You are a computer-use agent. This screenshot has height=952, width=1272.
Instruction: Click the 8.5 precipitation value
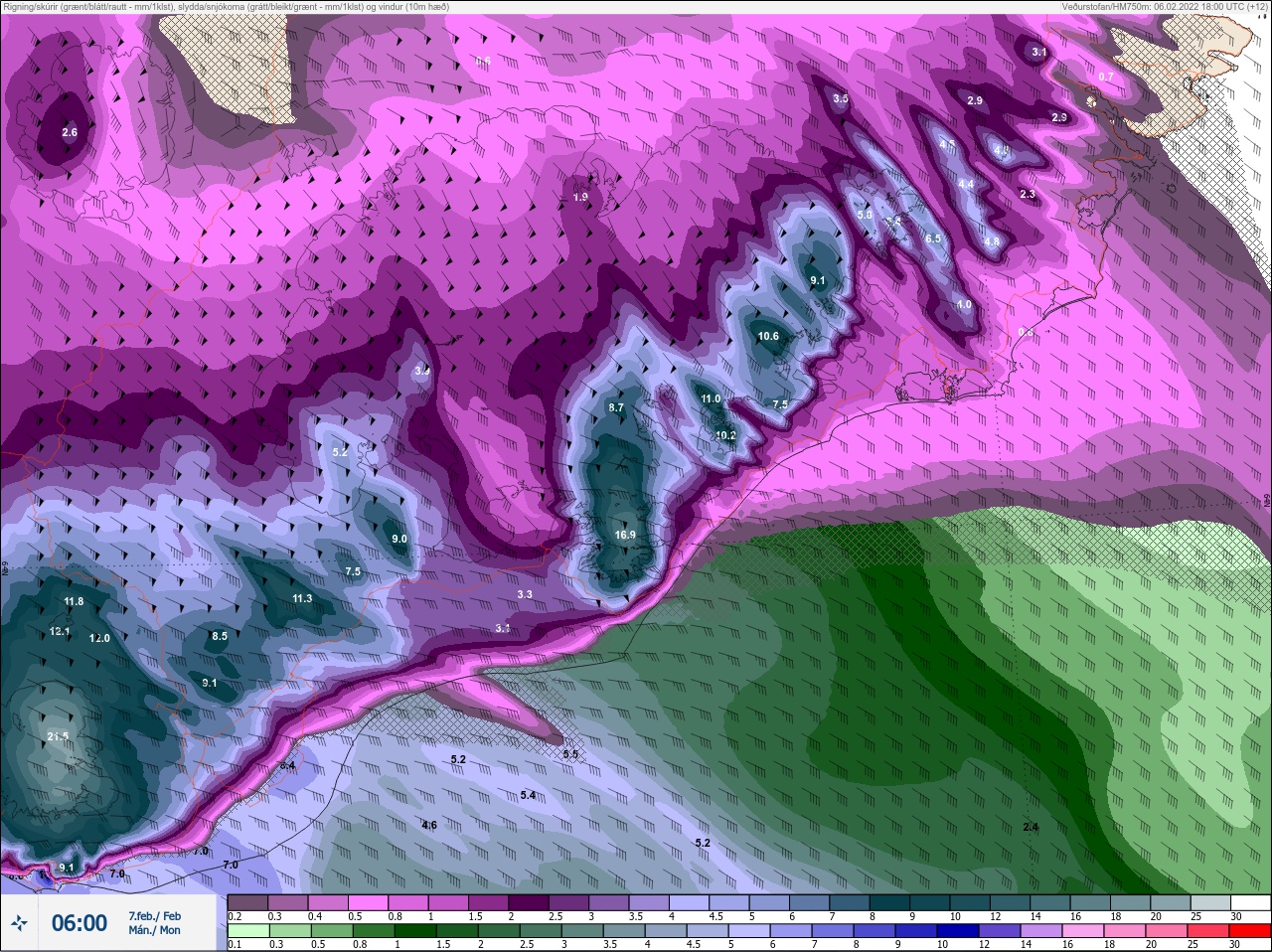[x=220, y=636]
